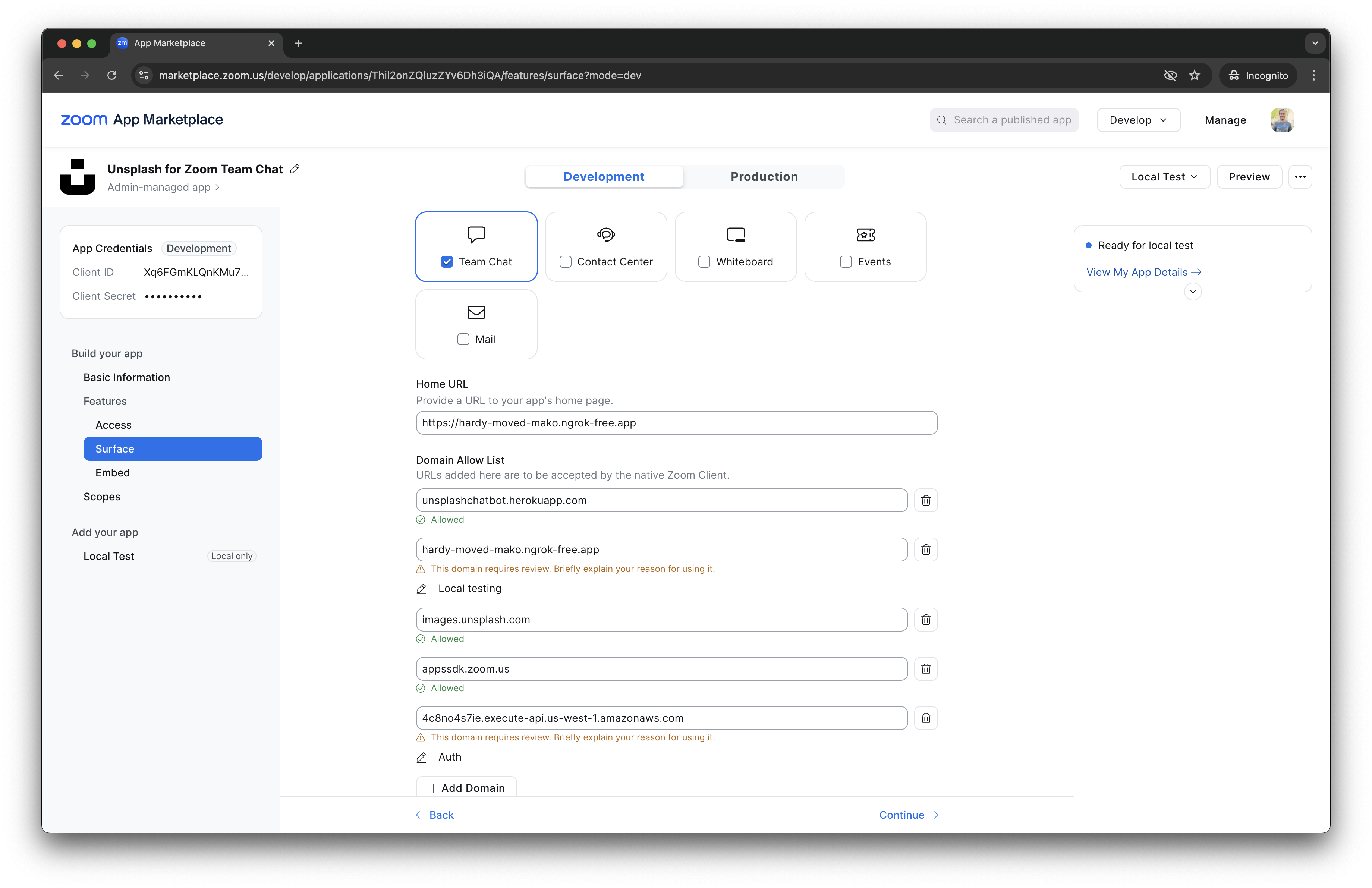Check the Mail surface checkbox
Screen dimensions: 1372x888
click(463, 339)
